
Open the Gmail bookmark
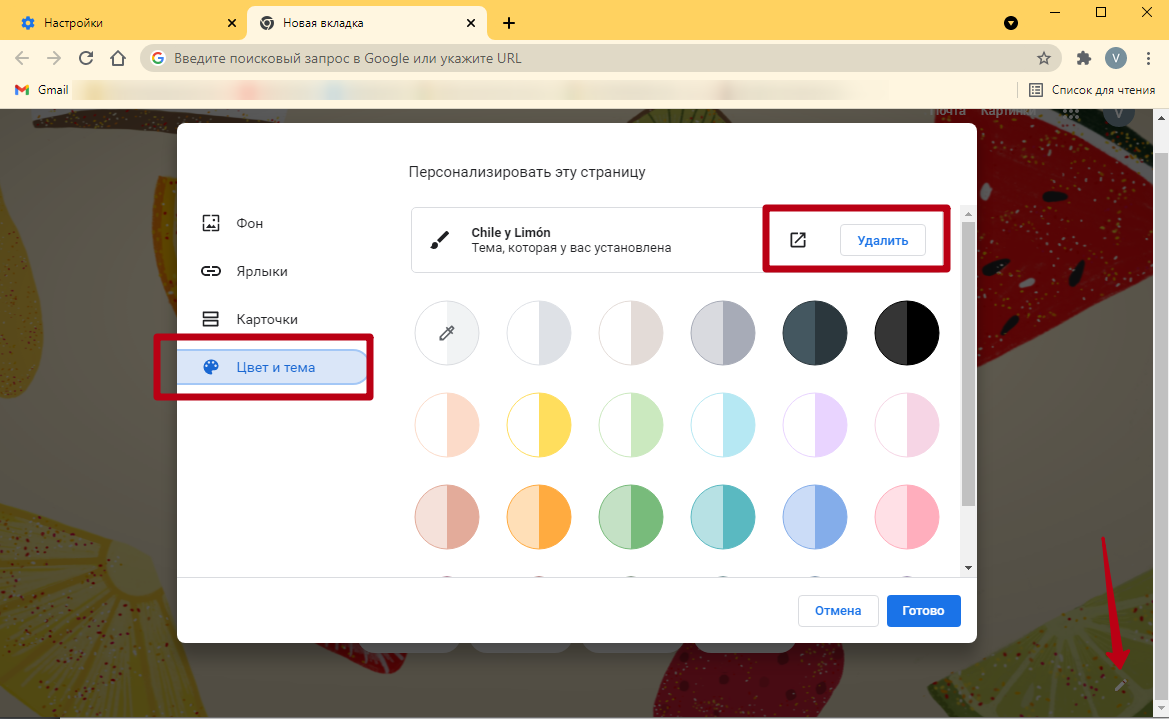(42, 90)
